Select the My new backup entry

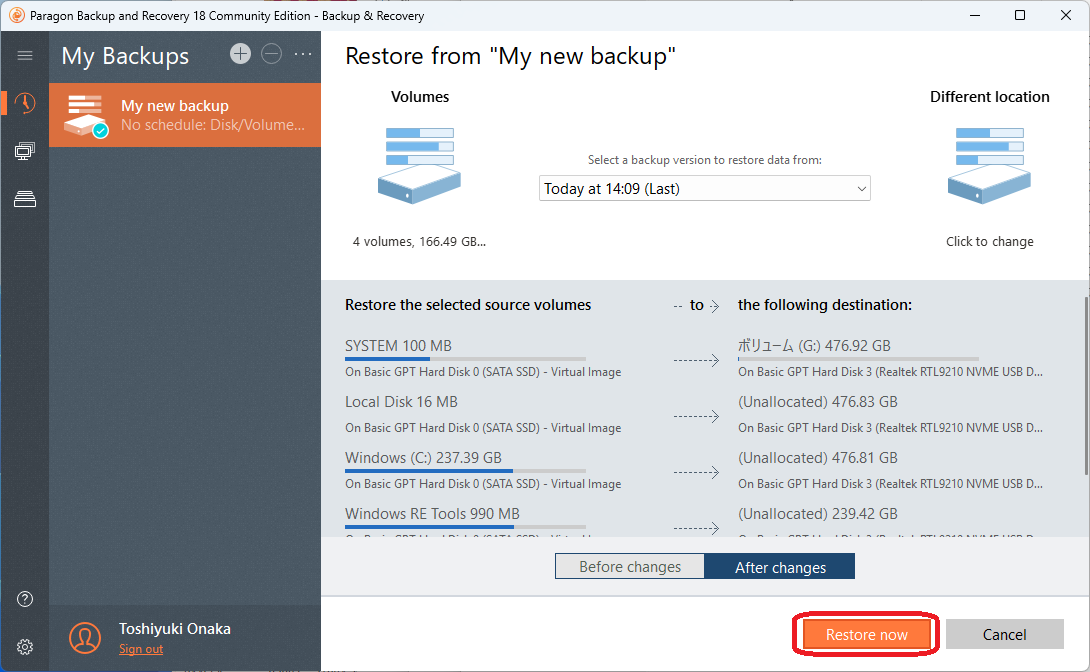(x=185, y=115)
